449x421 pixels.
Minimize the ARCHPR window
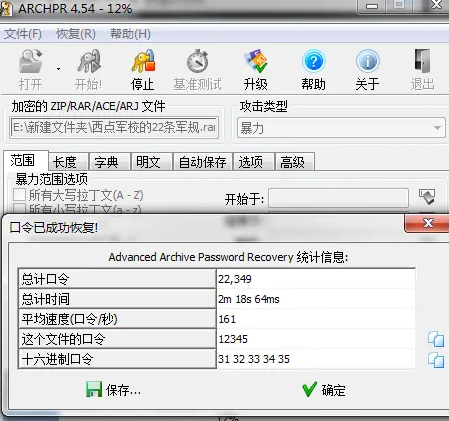(x=372, y=6)
